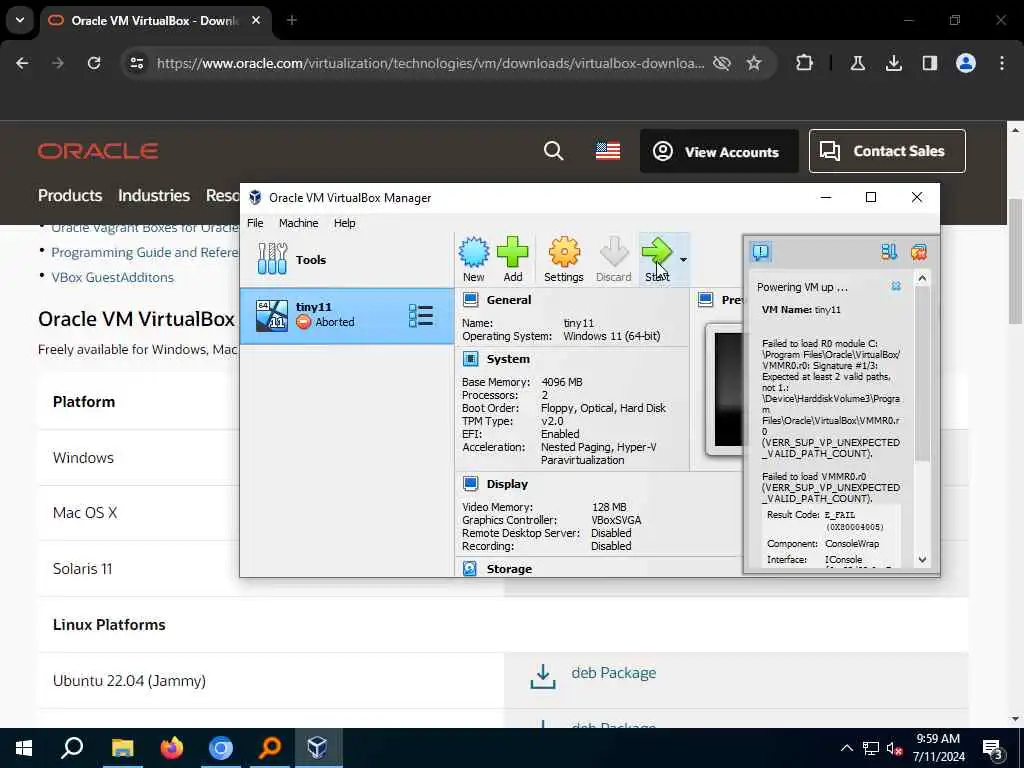Open the tab search dropdown chevron

pyautogui.click(x=20, y=20)
